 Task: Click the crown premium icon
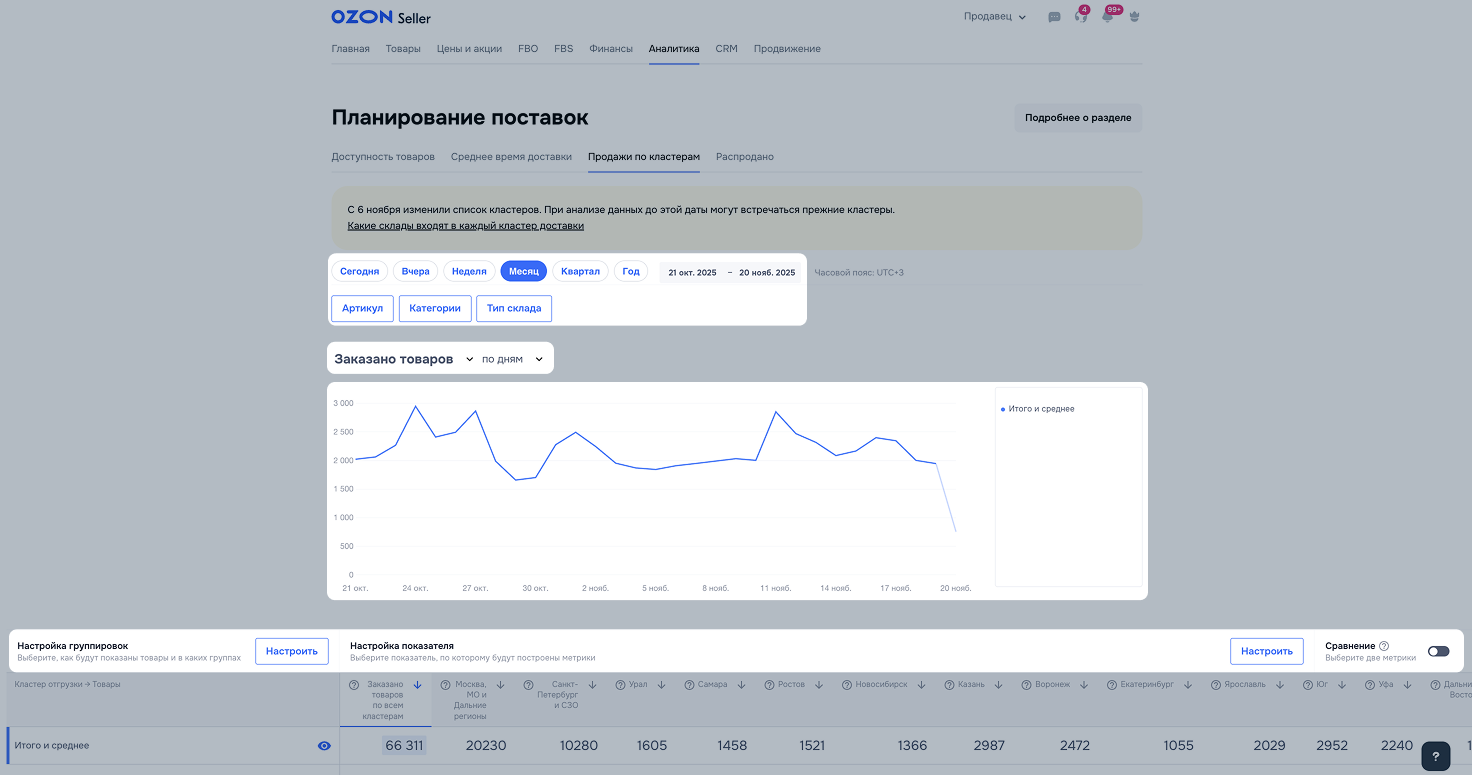coord(1134,17)
